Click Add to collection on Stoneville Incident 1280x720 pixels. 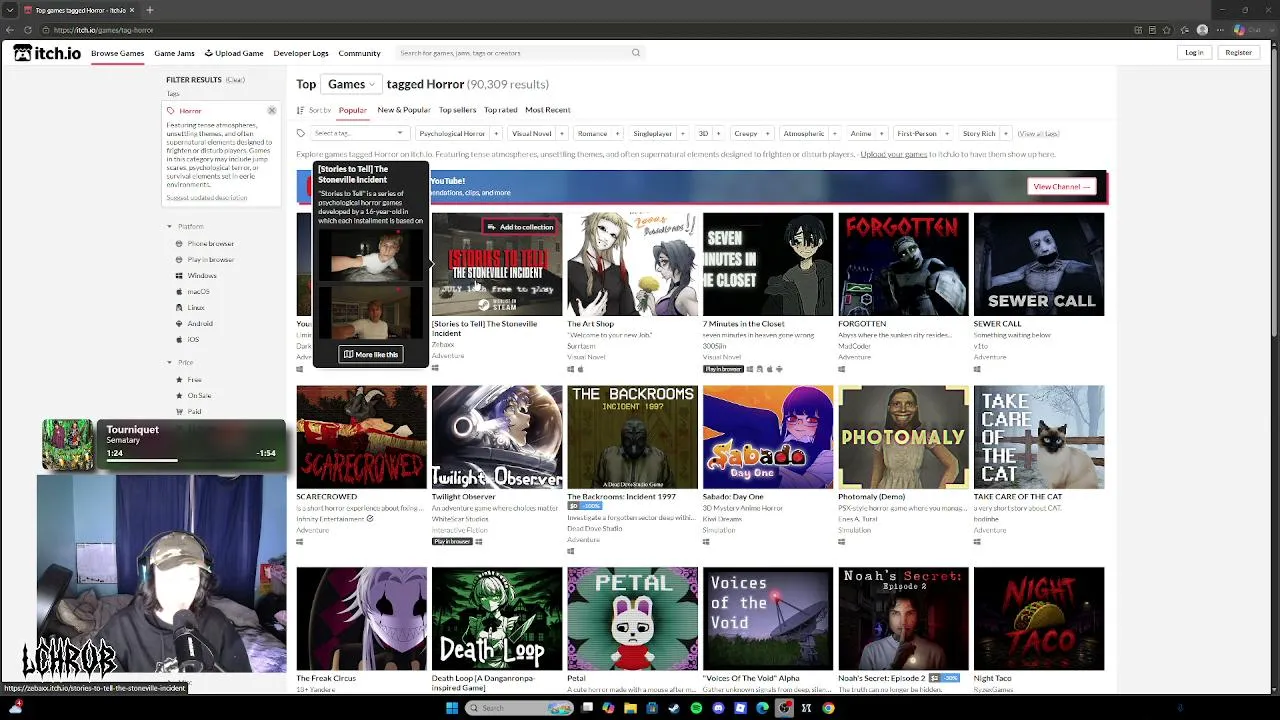(x=520, y=227)
